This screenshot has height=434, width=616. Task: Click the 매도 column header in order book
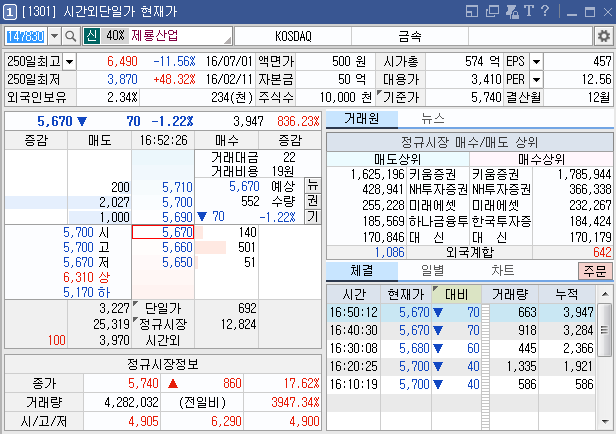tap(99, 141)
